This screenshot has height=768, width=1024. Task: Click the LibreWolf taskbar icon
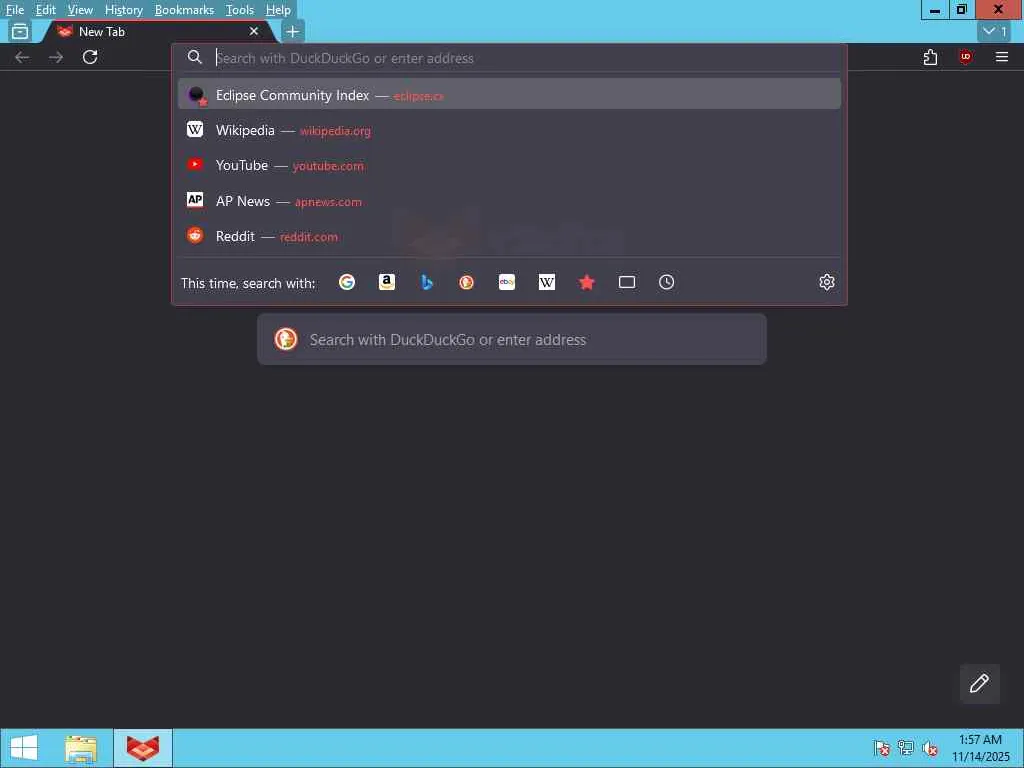tap(143, 748)
